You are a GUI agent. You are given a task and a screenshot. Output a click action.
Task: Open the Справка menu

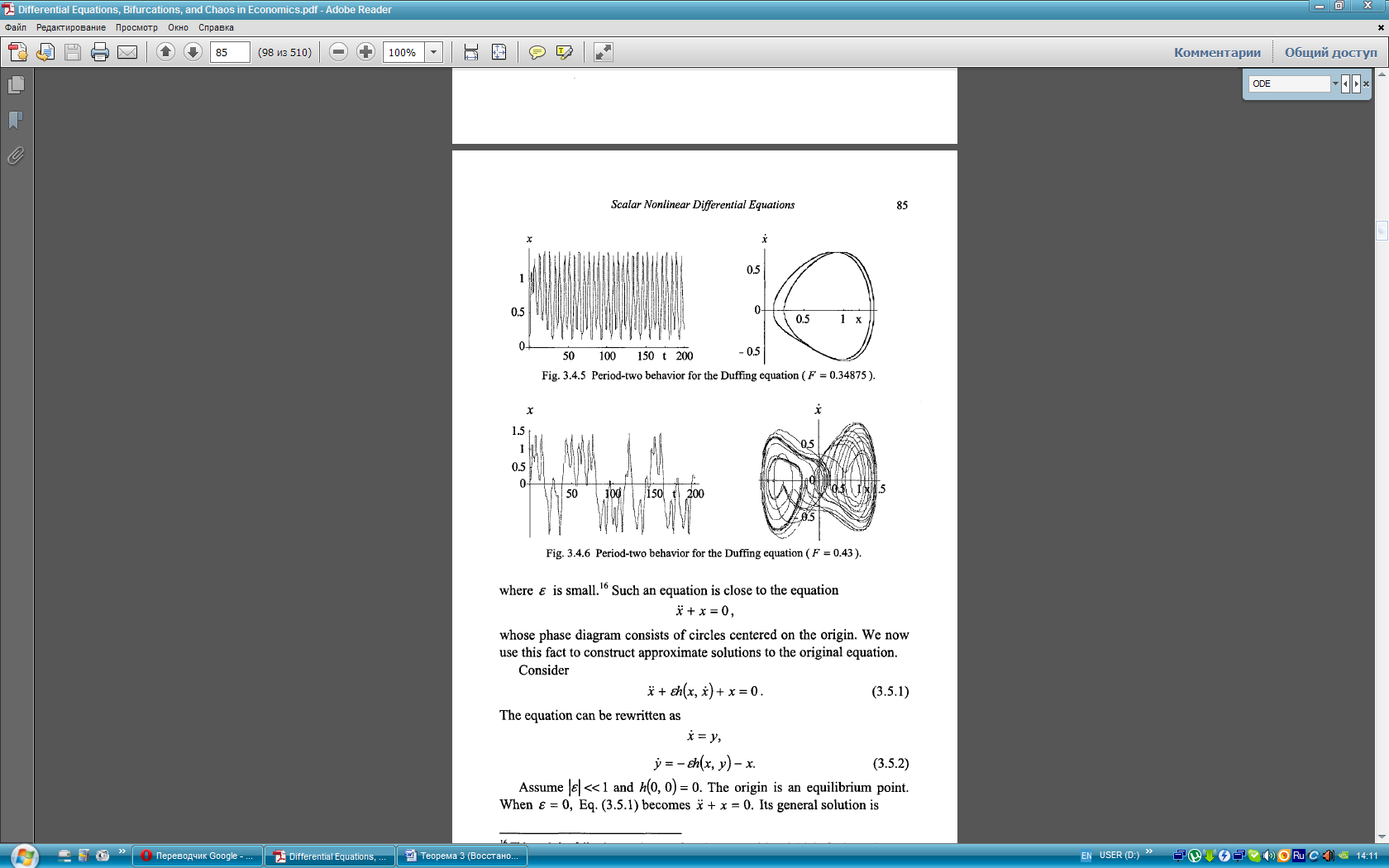(216, 27)
